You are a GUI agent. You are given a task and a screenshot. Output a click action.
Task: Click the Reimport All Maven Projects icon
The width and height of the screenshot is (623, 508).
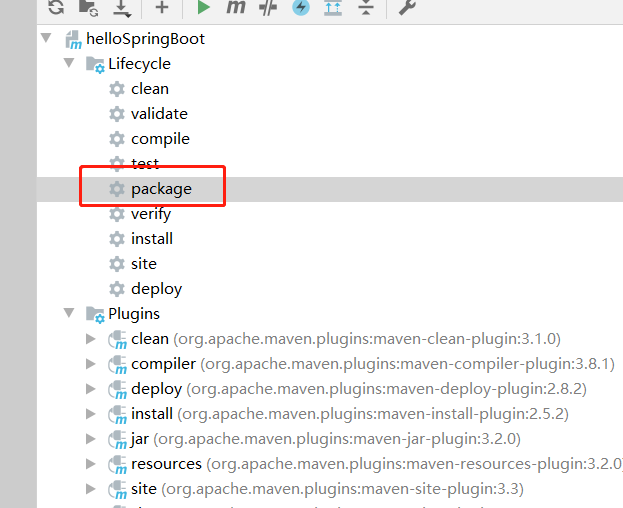click(56, 8)
